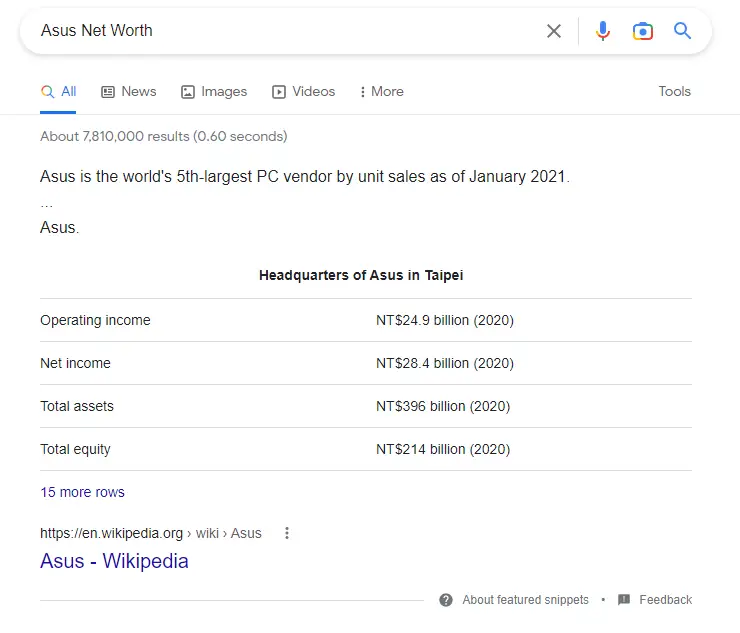Select the NT$24.9 billion (2020) value

(445, 320)
